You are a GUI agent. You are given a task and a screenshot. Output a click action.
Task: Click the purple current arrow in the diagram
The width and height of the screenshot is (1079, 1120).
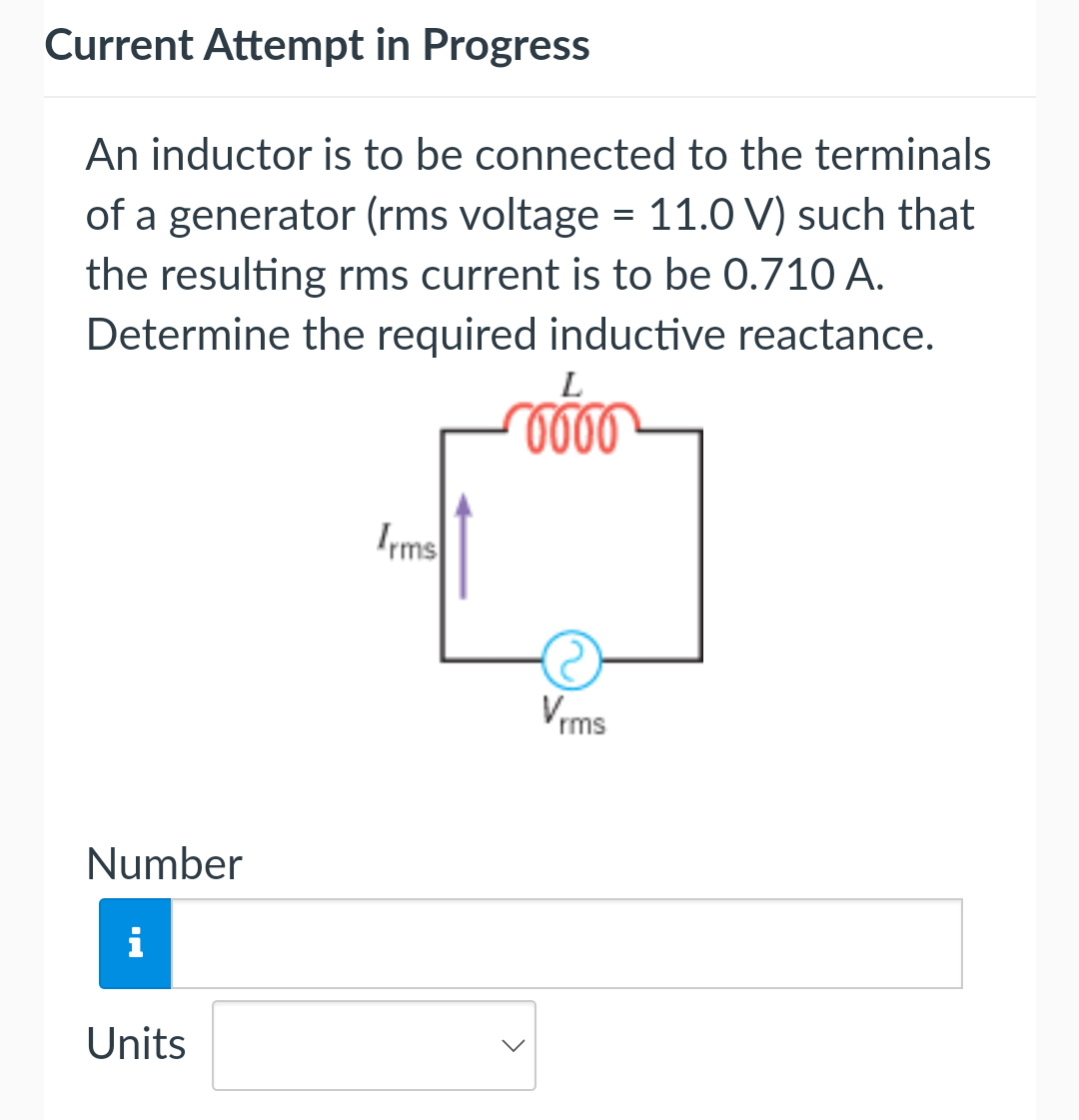463,547
